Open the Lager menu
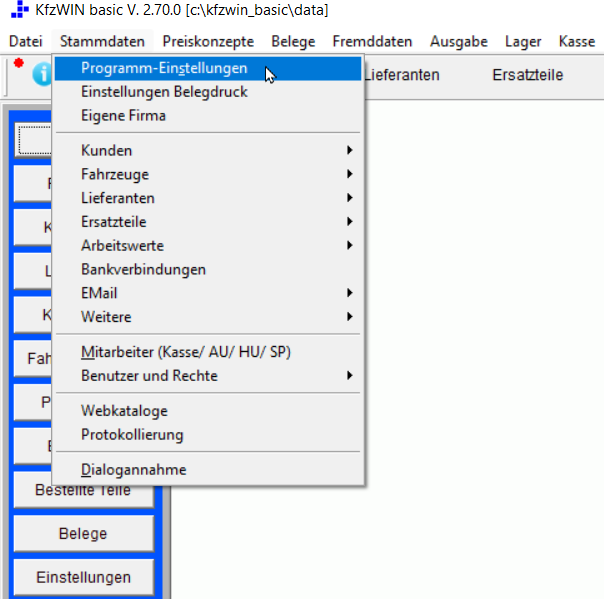Image resolution: width=604 pixels, height=599 pixels. coord(523,41)
